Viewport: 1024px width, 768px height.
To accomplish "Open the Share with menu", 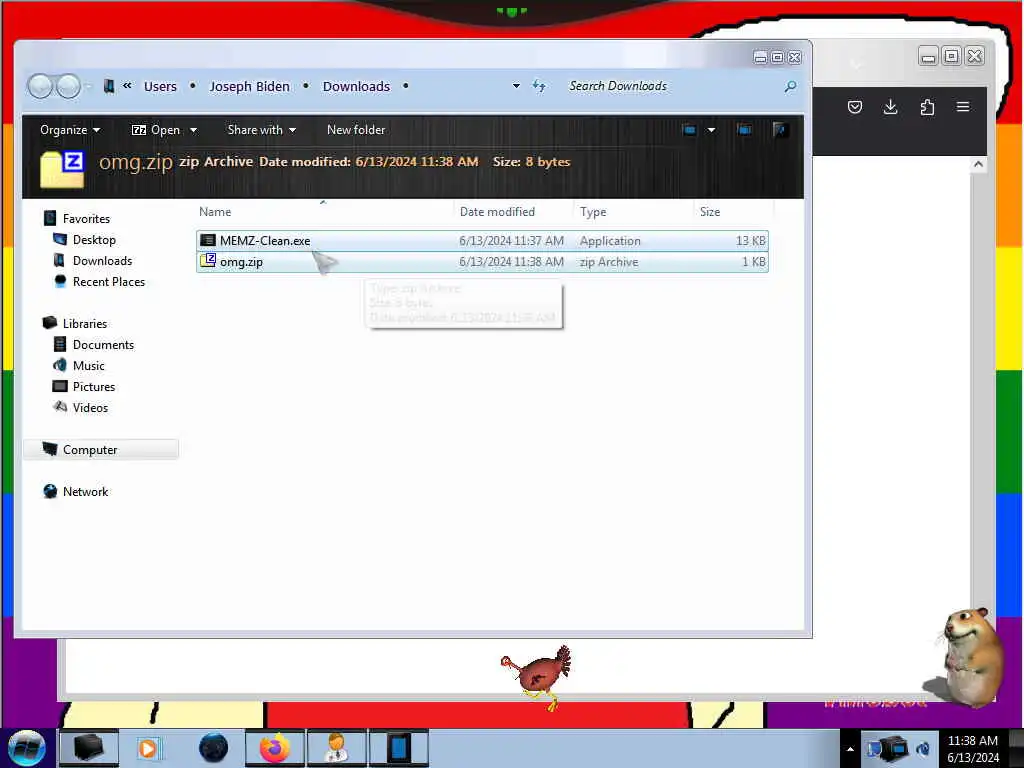I will pos(261,130).
